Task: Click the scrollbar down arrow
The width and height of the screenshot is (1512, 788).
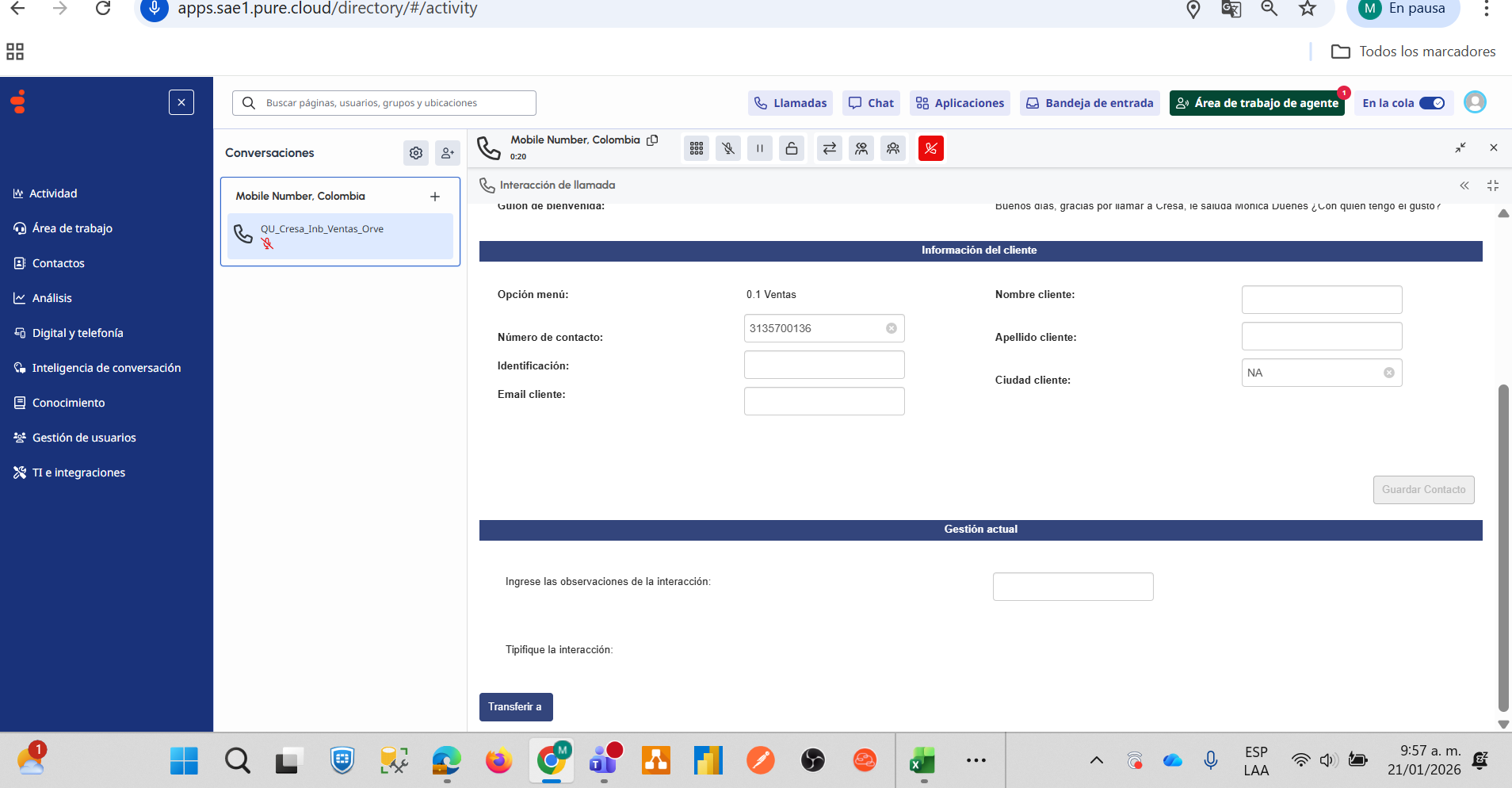Action: coord(1503,725)
